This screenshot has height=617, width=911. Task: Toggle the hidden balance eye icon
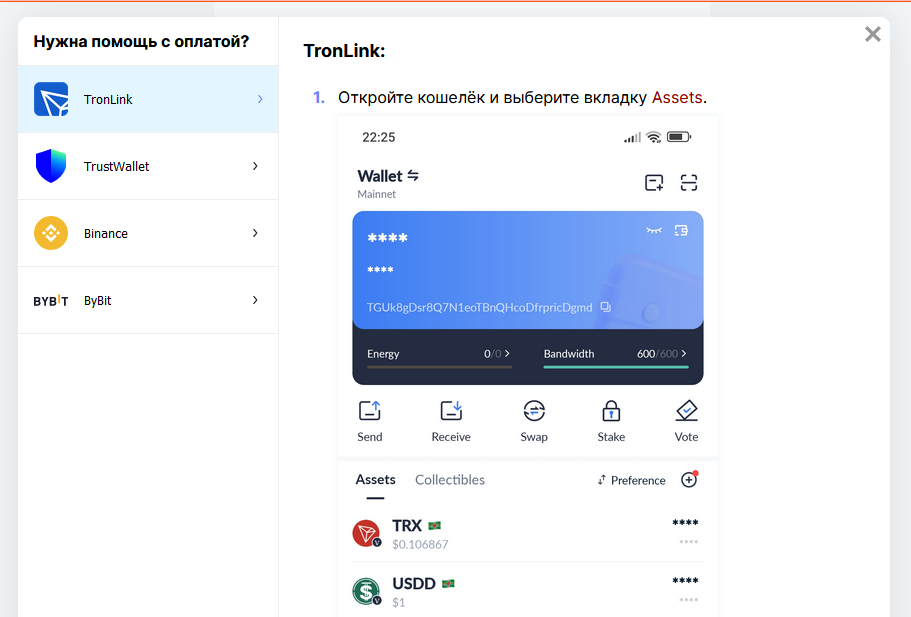(654, 231)
